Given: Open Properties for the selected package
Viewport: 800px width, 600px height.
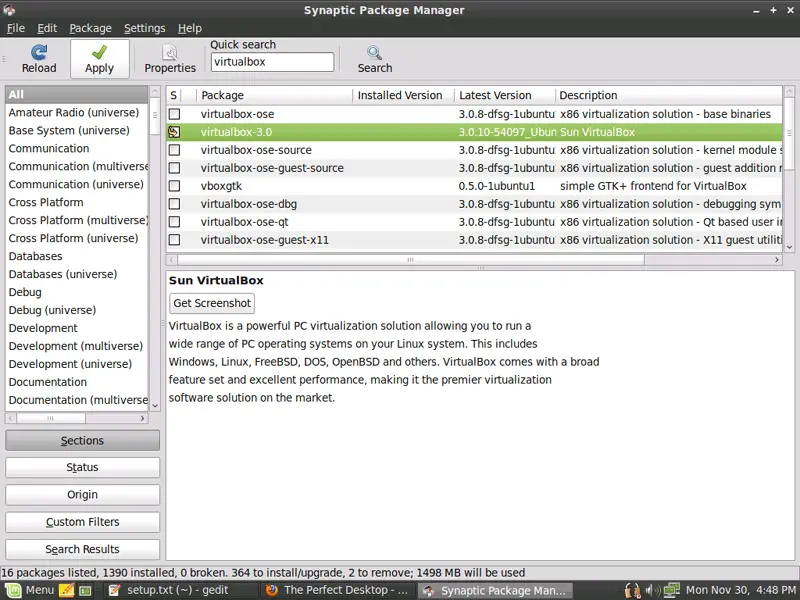Looking at the screenshot, I should coord(170,59).
